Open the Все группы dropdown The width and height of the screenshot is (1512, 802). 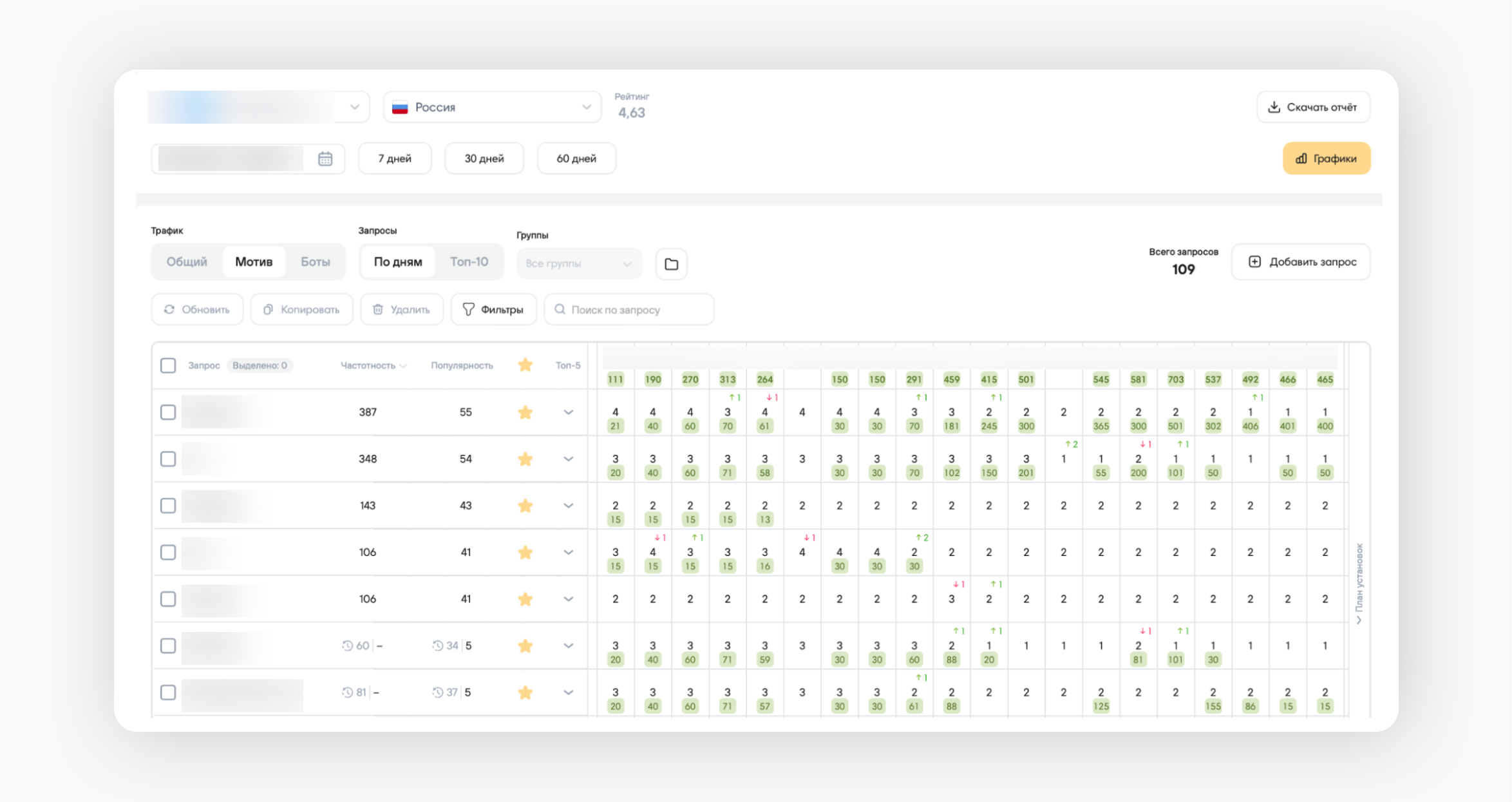coord(578,263)
